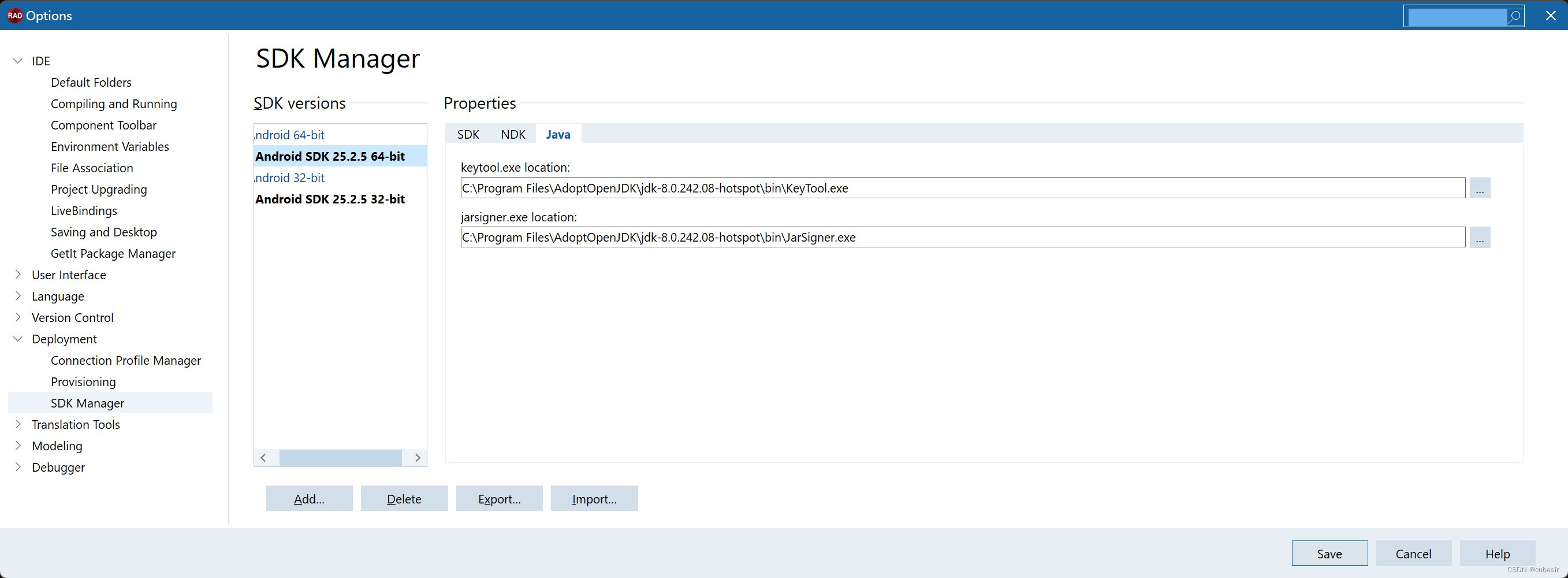The height and width of the screenshot is (578, 1568).
Task: Open Provisioning page
Action: tap(83, 382)
